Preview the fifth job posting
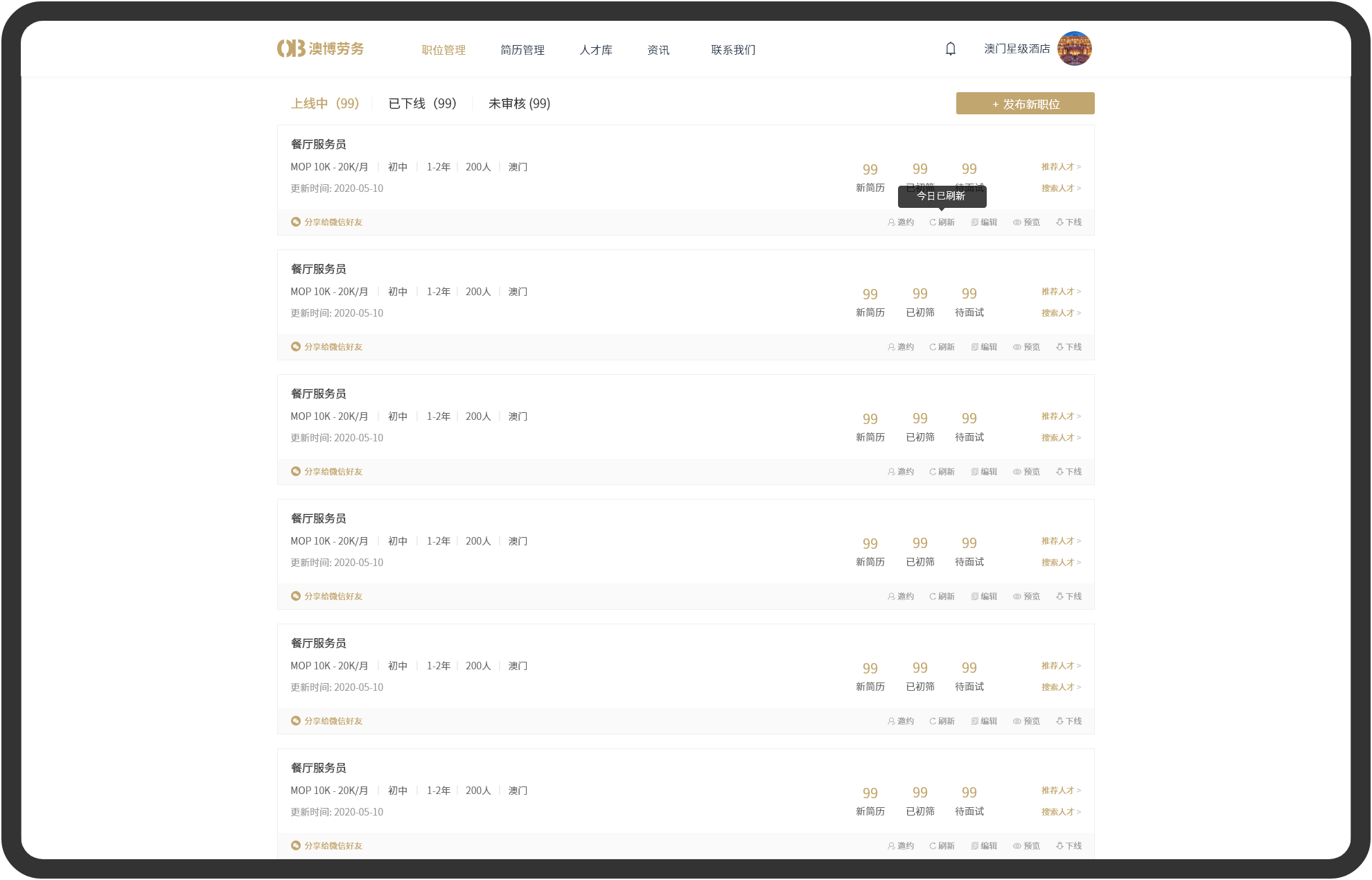This screenshot has height=880, width=1372. 1026,721
